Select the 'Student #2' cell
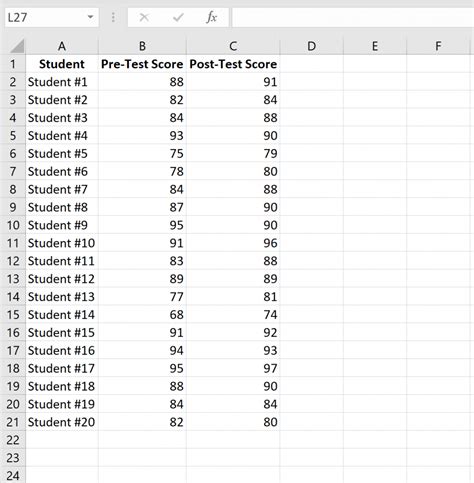Image resolution: width=474 pixels, height=483 pixels. tap(62, 100)
